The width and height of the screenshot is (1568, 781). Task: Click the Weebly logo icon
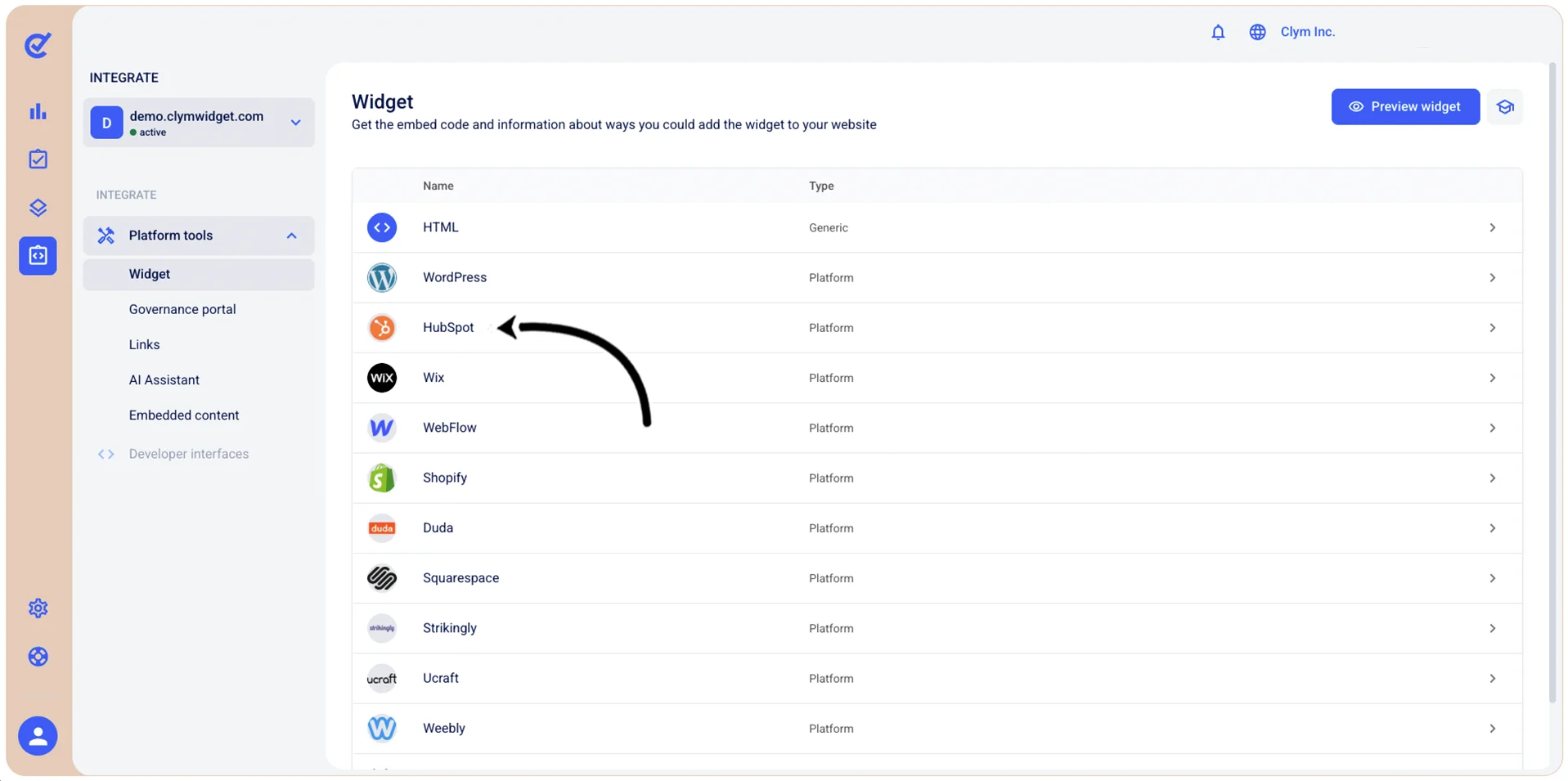[382, 729]
